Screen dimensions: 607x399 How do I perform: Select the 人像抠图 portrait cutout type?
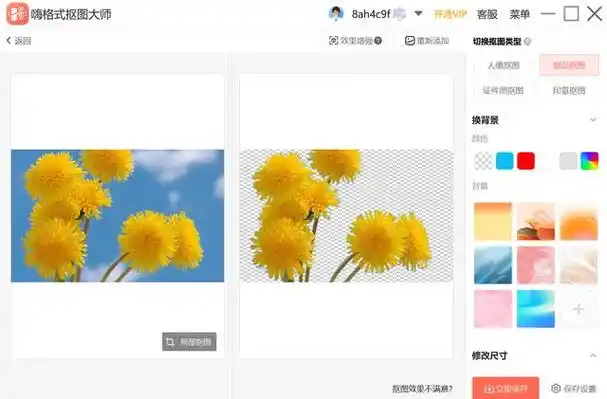[x=503, y=65]
